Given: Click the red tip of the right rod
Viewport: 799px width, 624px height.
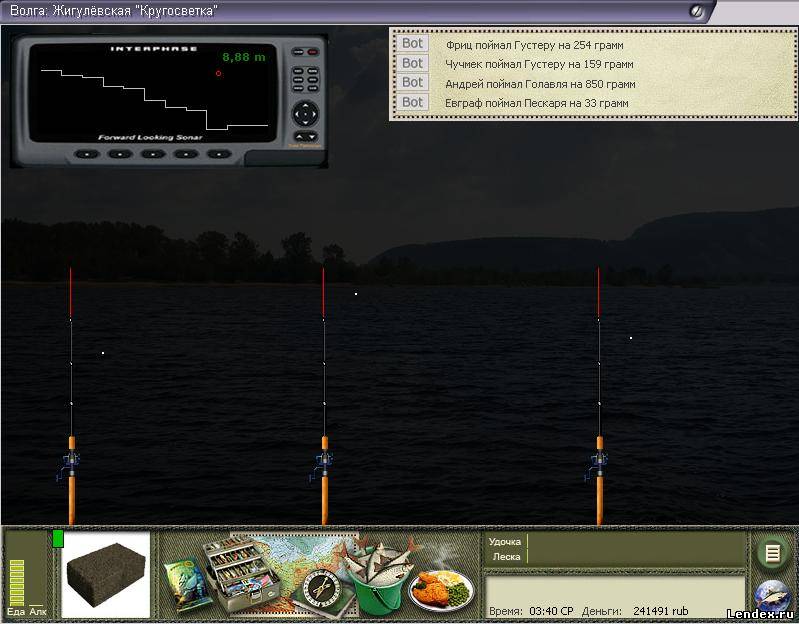Looking at the screenshot, I should [x=599, y=292].
